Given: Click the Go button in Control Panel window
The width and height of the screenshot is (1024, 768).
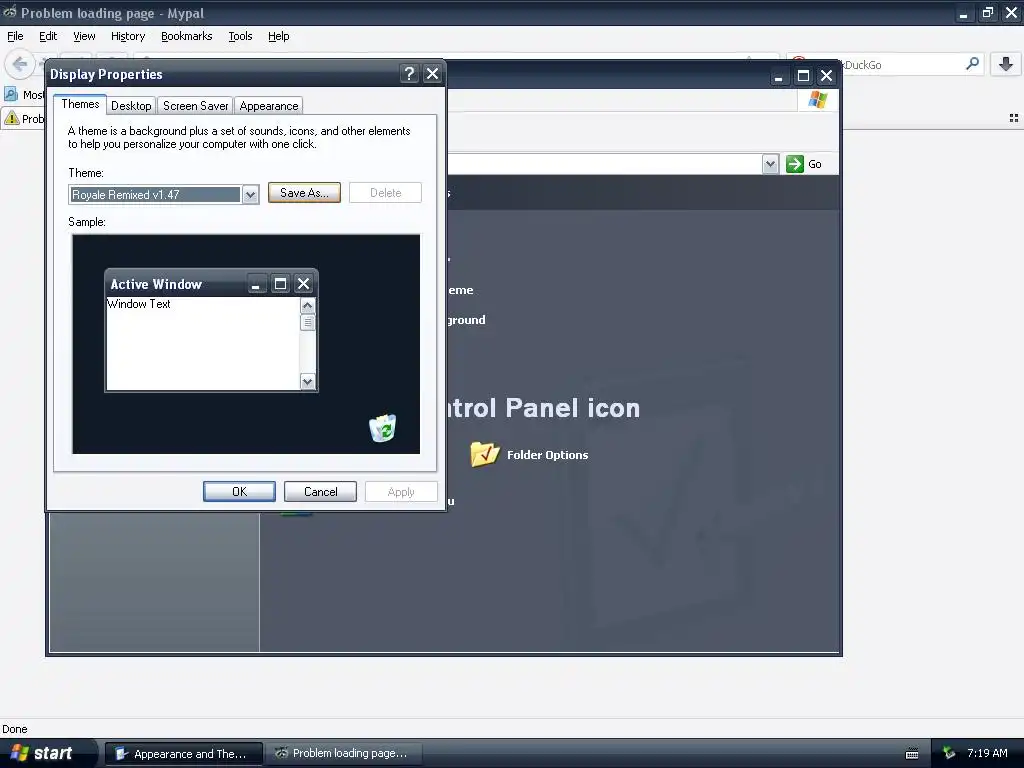Looking at the screenshot, I should click(804, 164).
